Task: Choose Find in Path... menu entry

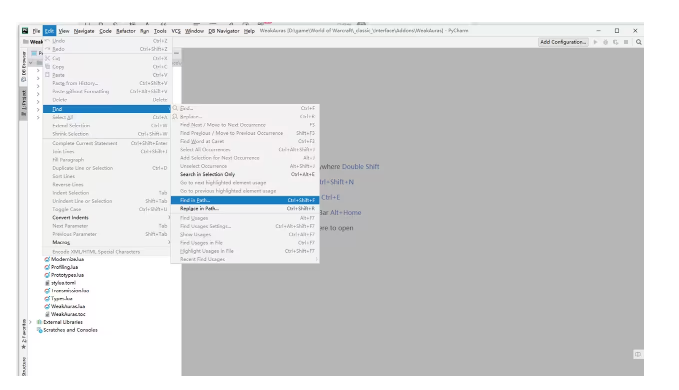Action: tap(245, 200)
